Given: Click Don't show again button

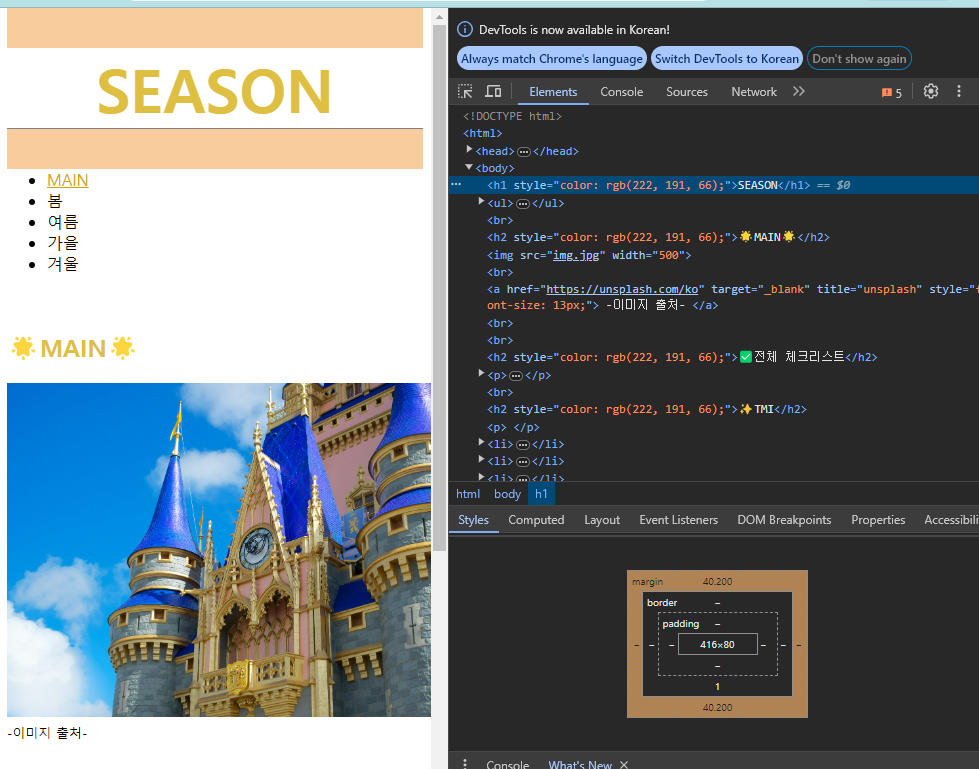Looking at the screenshot, I should point(859,59).
